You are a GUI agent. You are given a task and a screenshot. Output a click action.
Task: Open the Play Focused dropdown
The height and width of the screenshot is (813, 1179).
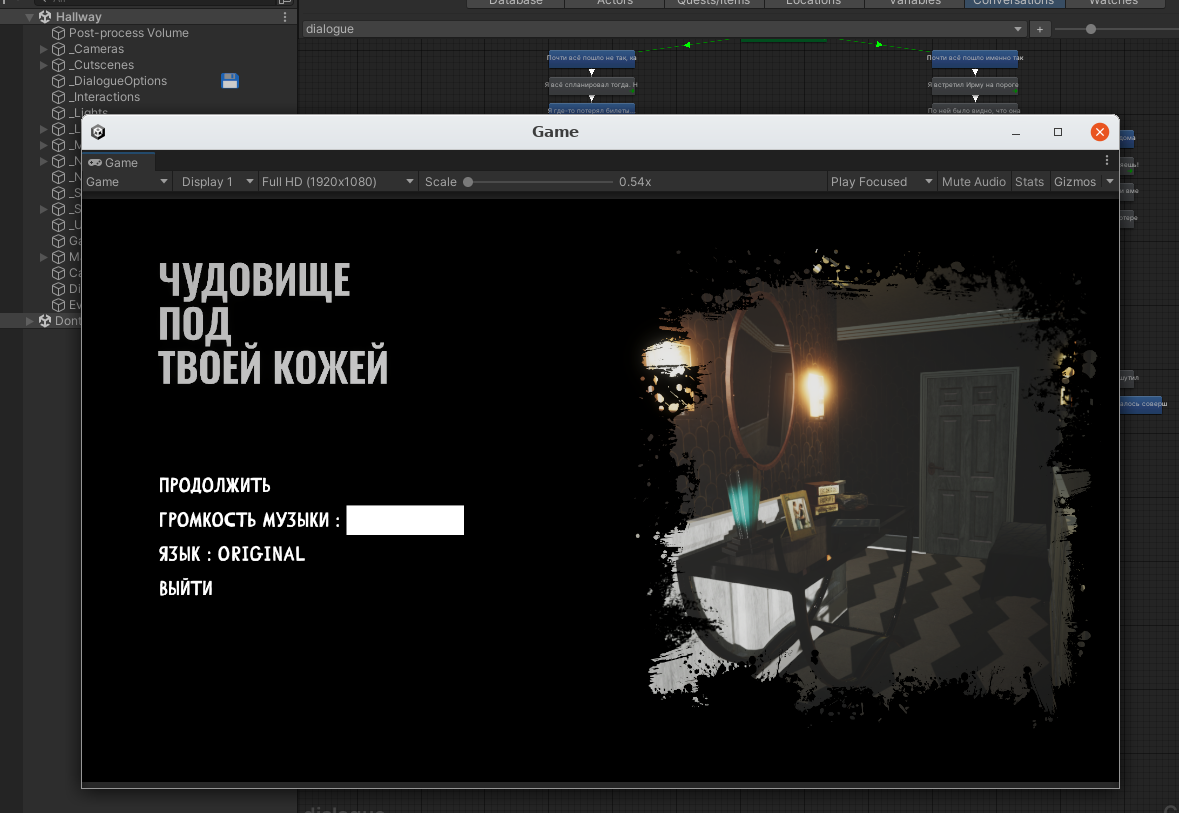(881, 182)
